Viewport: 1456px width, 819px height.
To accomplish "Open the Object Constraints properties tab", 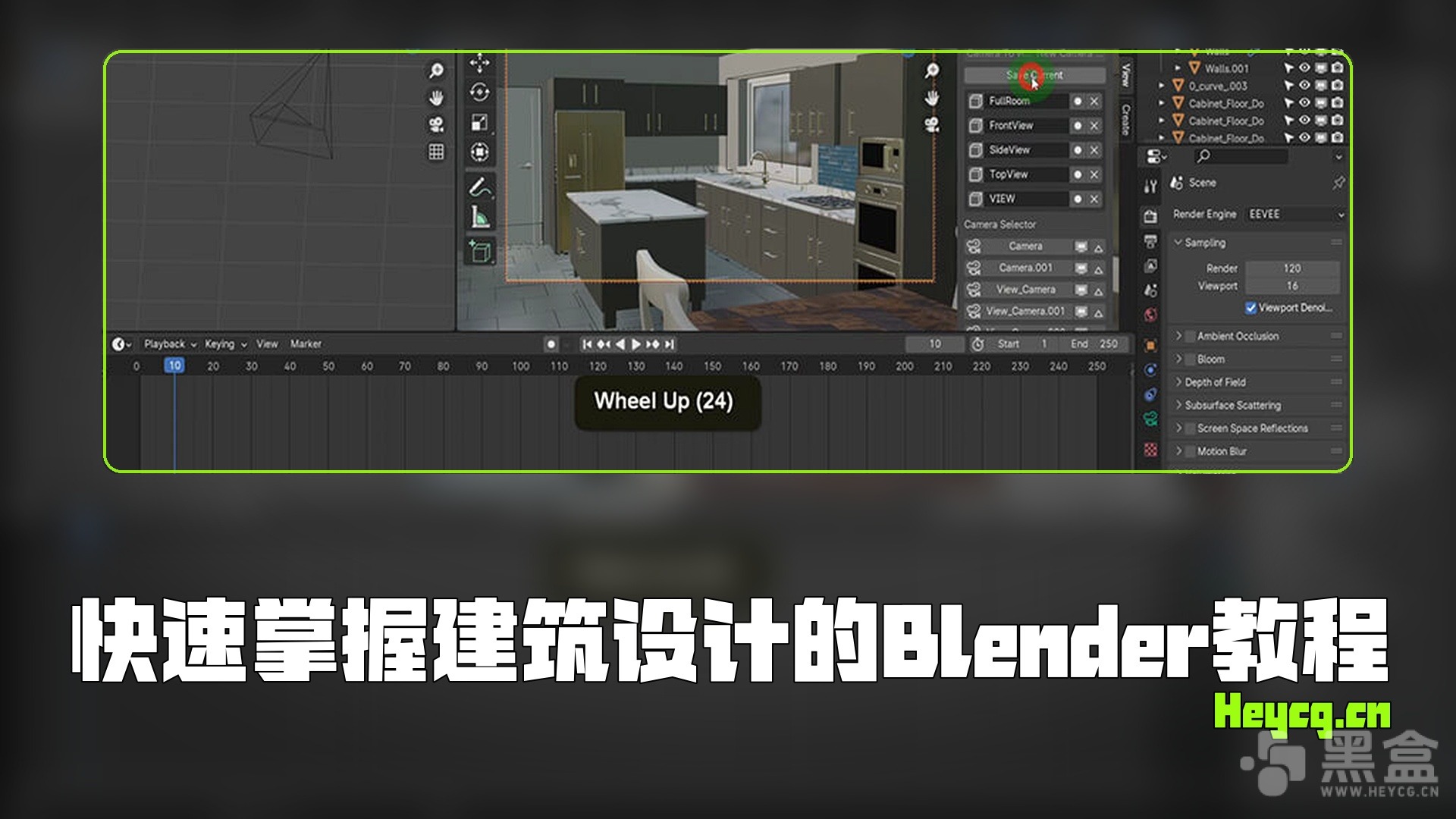I will pyautogui.click(x=1150, y=394).
